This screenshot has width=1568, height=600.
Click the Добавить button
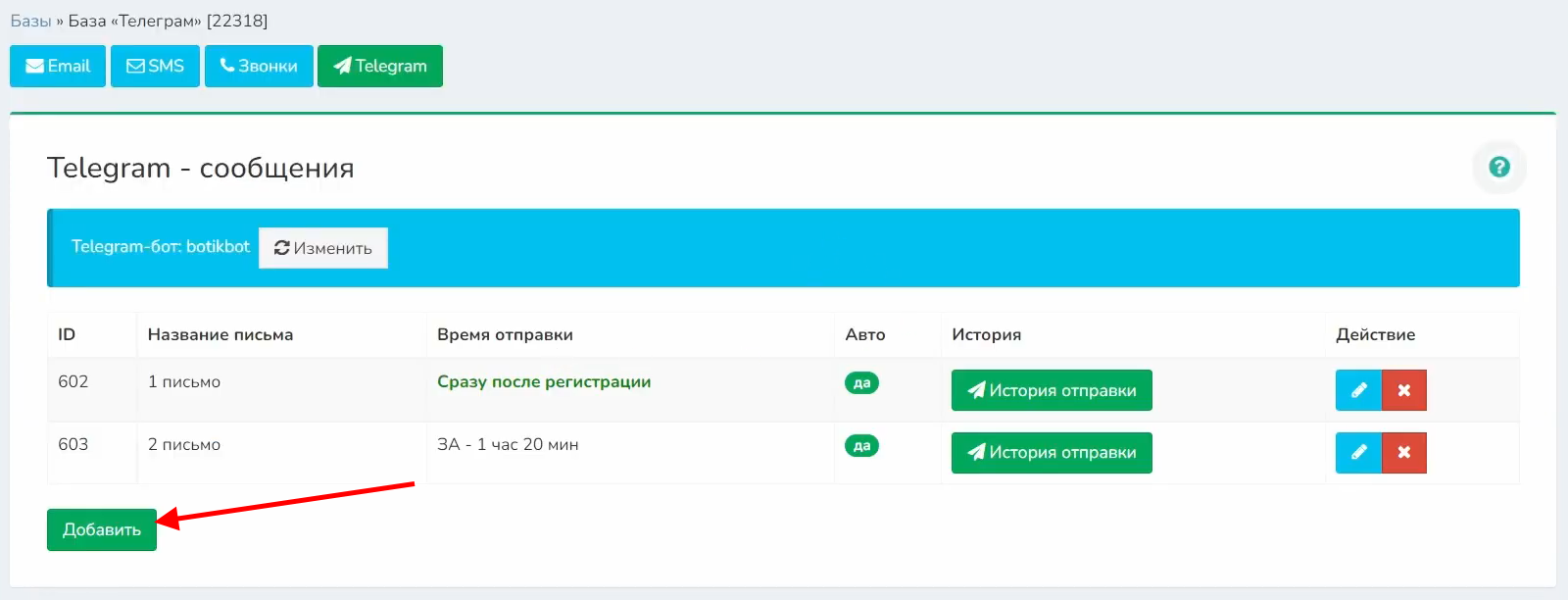point(102,529)
